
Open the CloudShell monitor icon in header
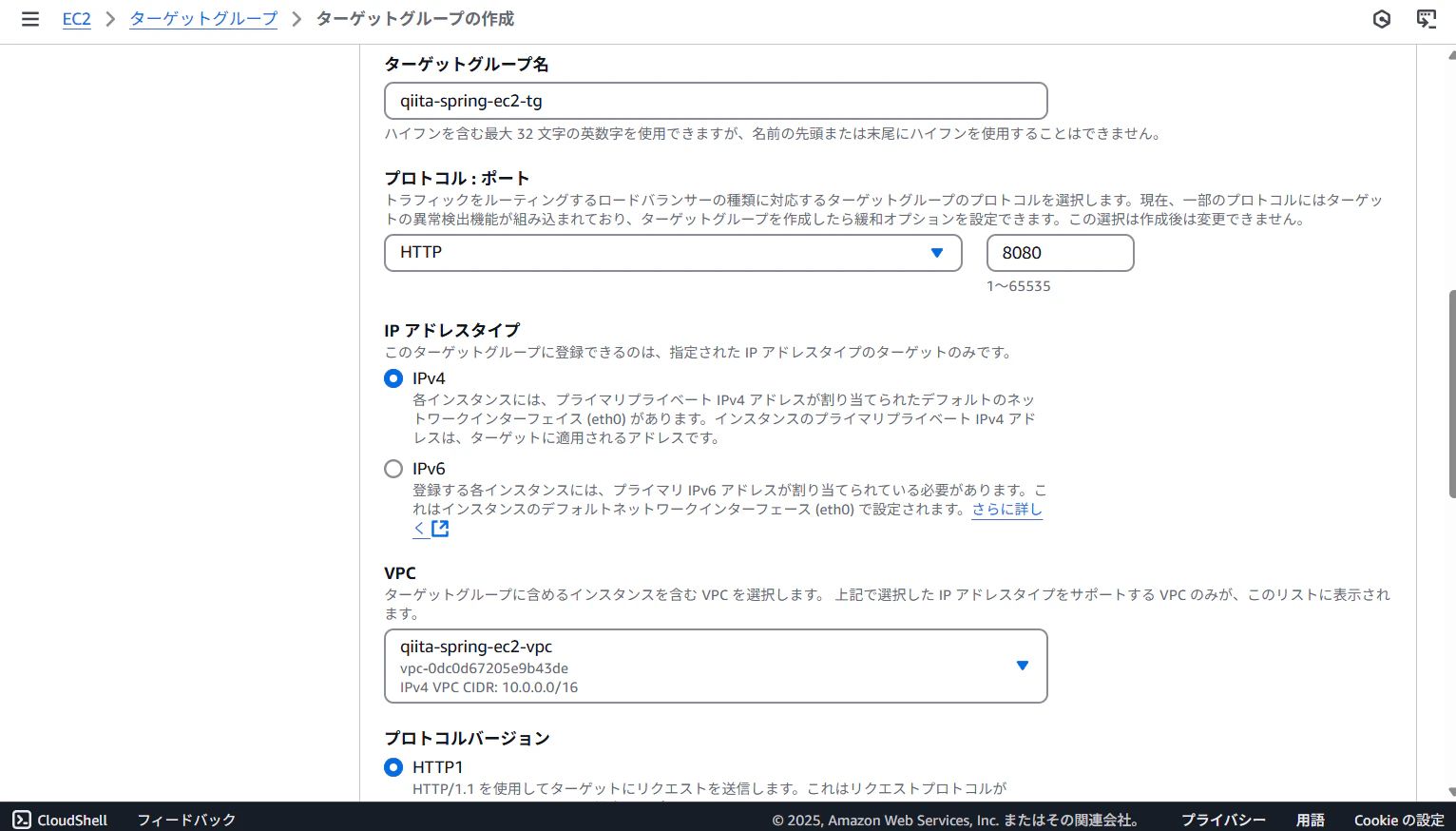pyautogui.click(x=1427, y=19)
